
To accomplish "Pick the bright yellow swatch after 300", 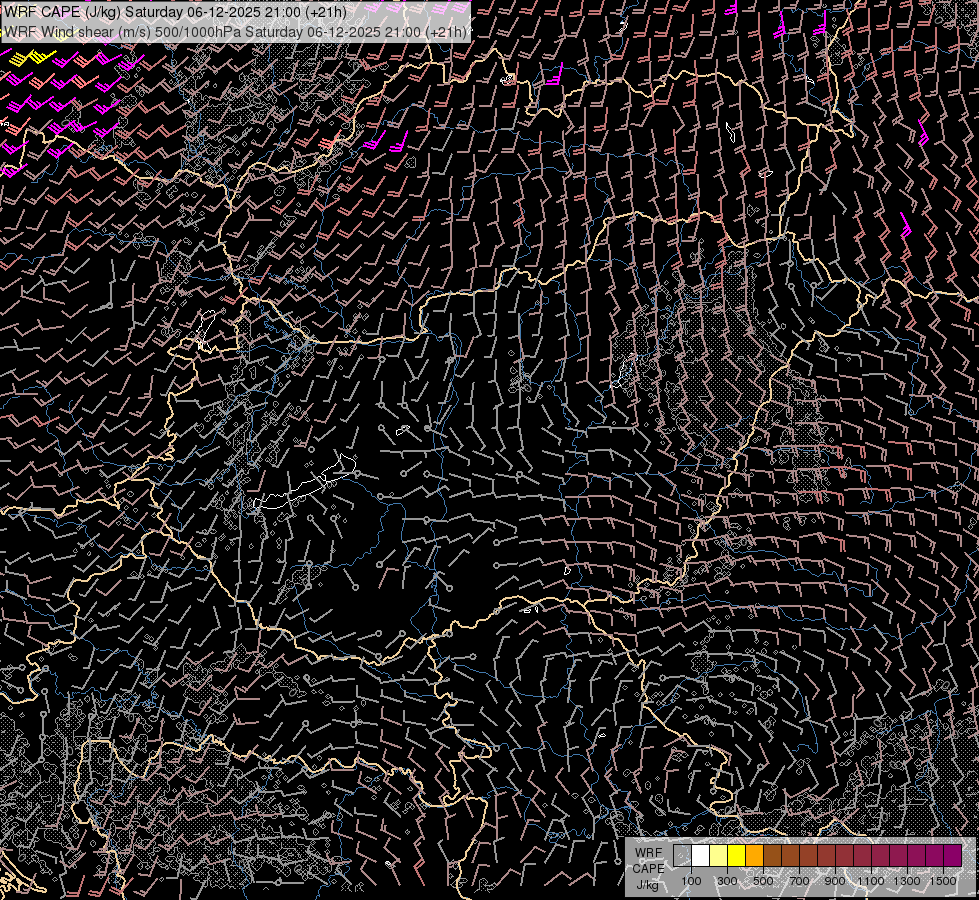I will (x=737, y=855).
